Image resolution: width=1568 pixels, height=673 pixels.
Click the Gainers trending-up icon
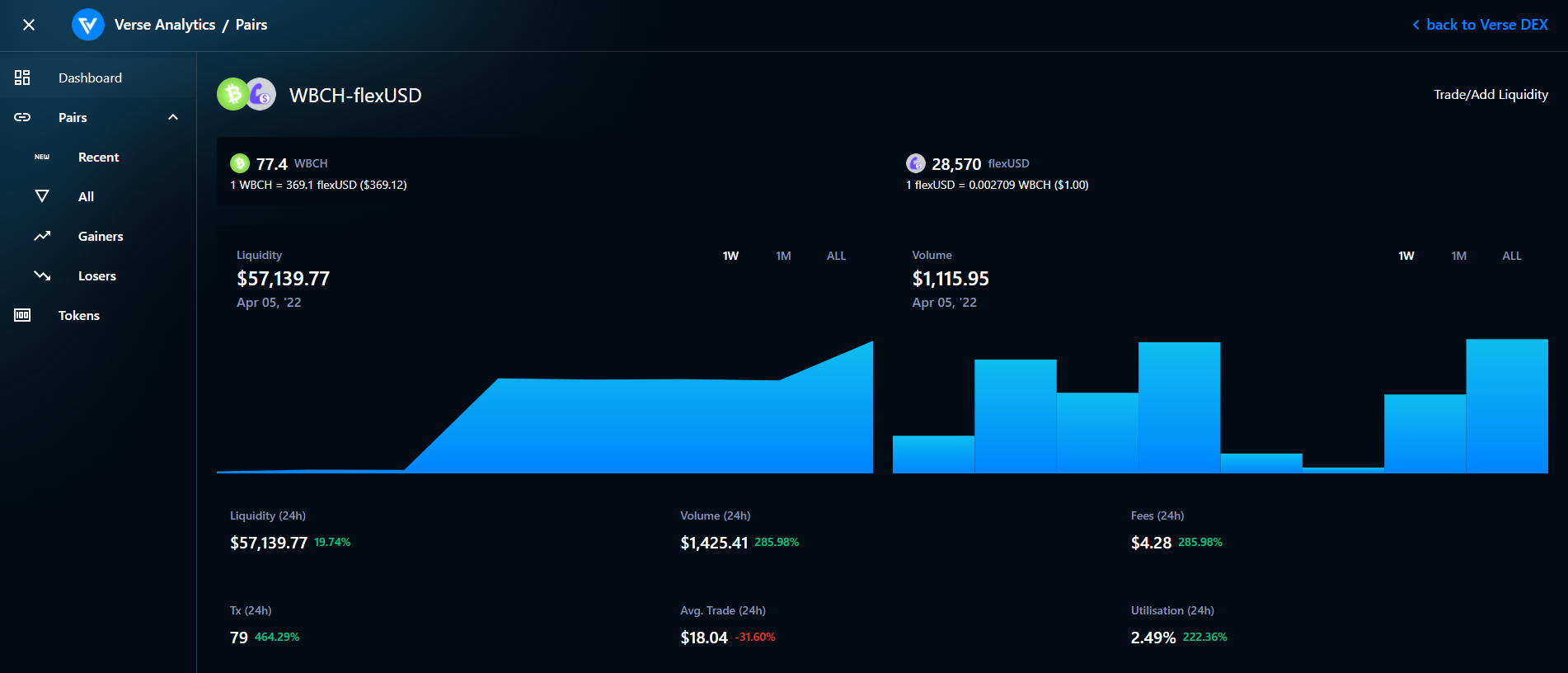pos(42,236)
